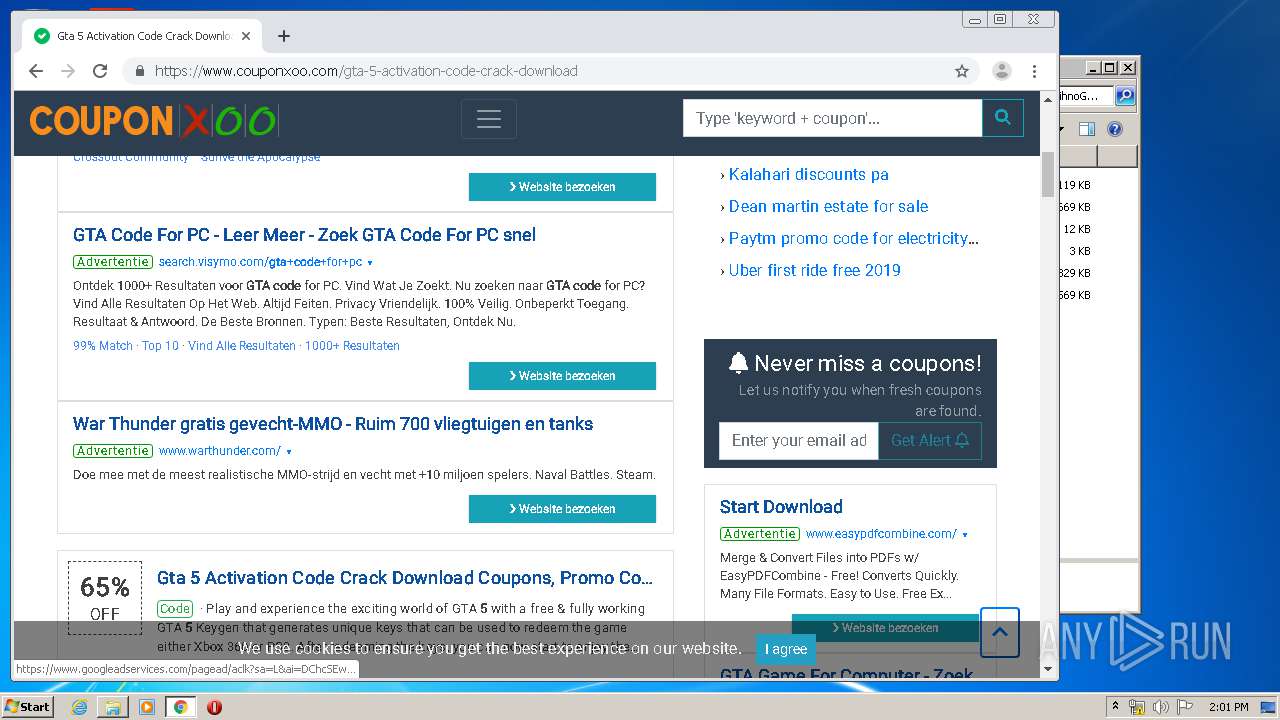The image size is (1280, 720).
Task: Open the Kalahari discounts pa link
Action: point(808,174)
